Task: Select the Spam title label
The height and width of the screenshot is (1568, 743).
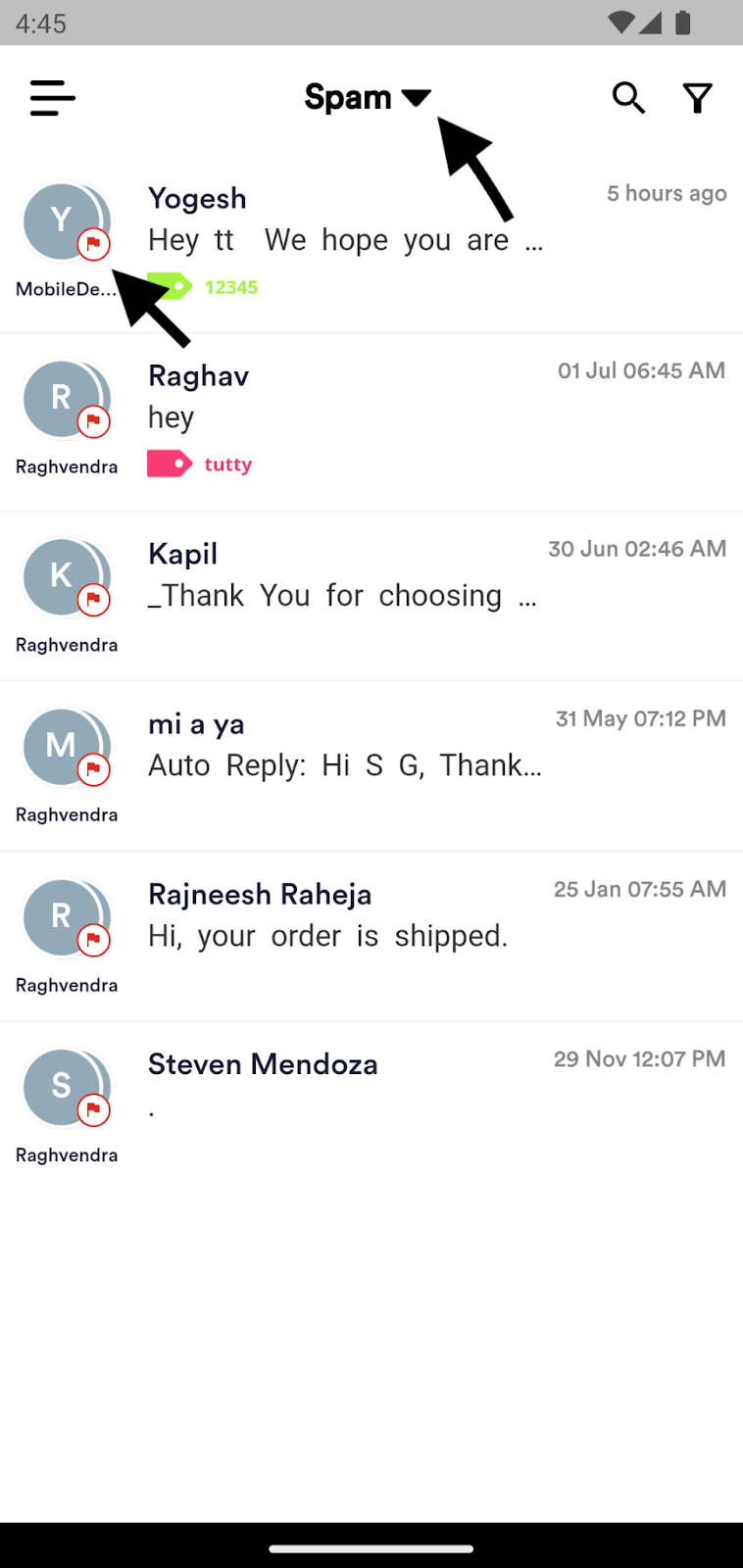Action: [x=348, y=97]
